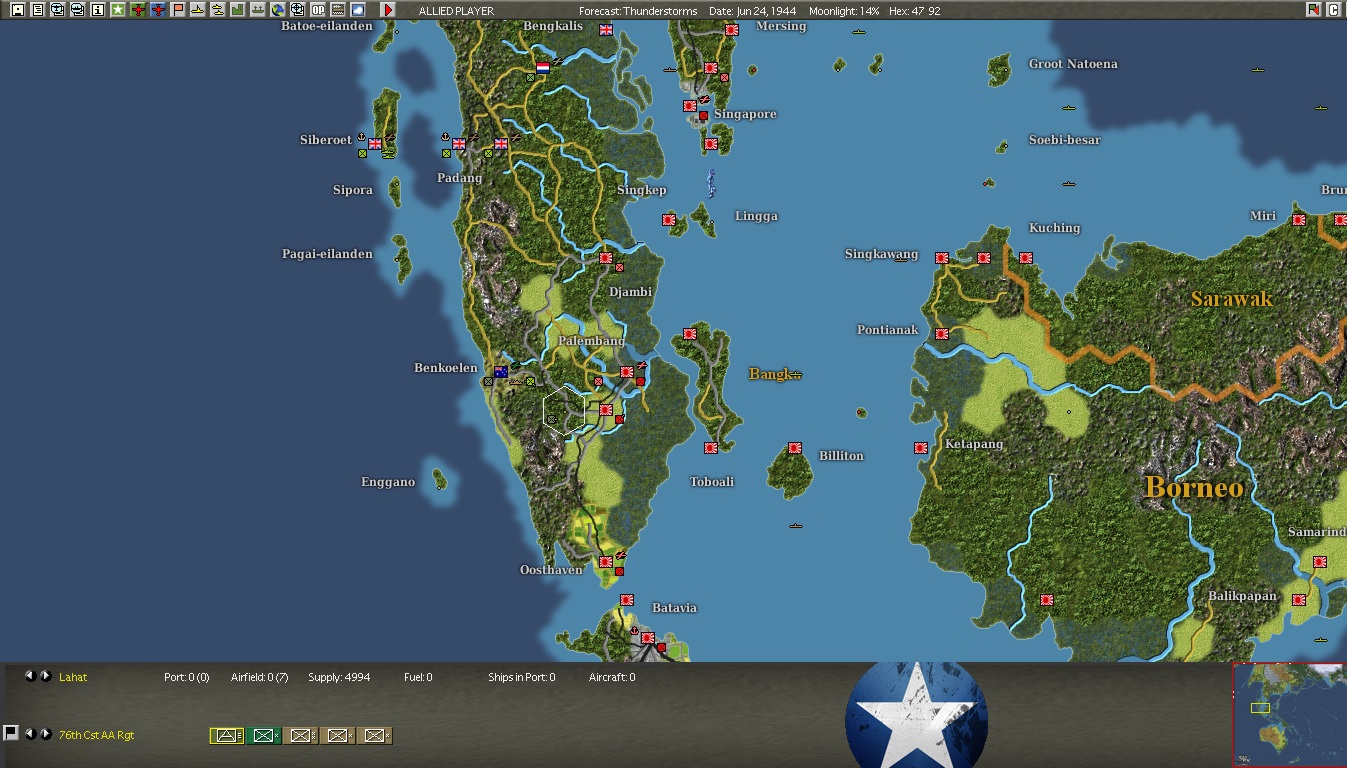
Task: Click the Japanese flag at Pontianak
Action: coord(942,334)
